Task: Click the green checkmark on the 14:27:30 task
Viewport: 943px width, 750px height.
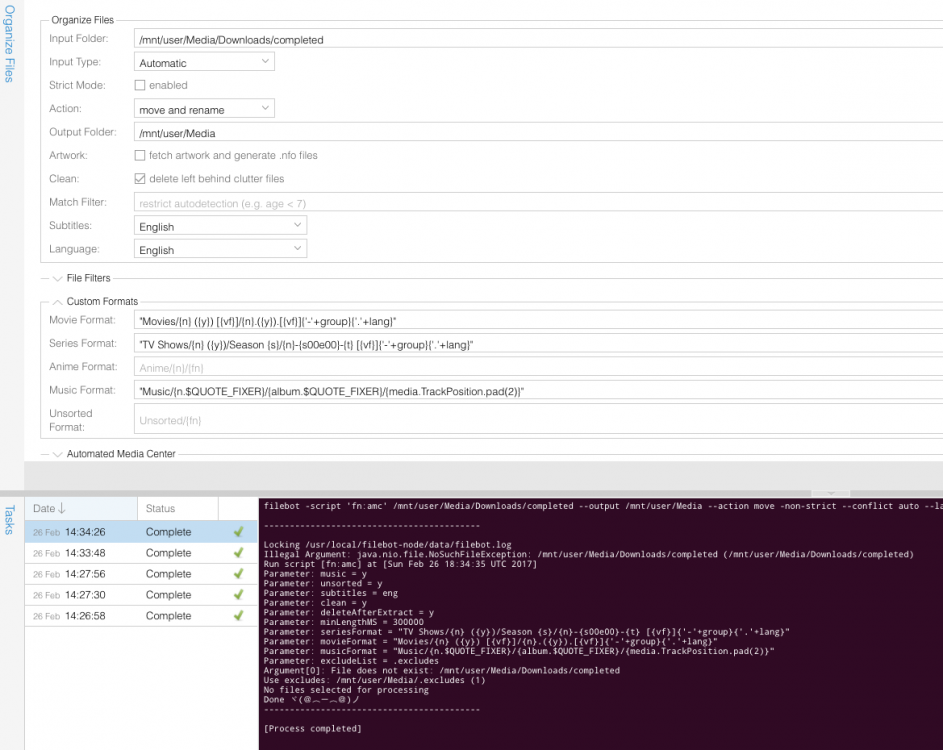Action: pyautogui.click(x=239, y=595)
